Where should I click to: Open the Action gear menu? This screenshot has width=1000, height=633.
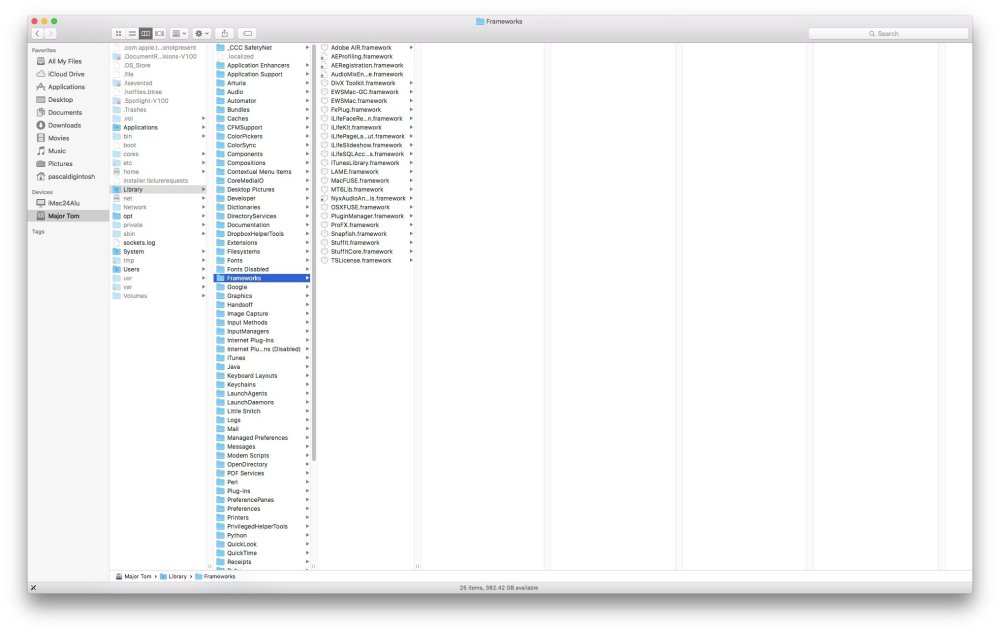[202, 33]
